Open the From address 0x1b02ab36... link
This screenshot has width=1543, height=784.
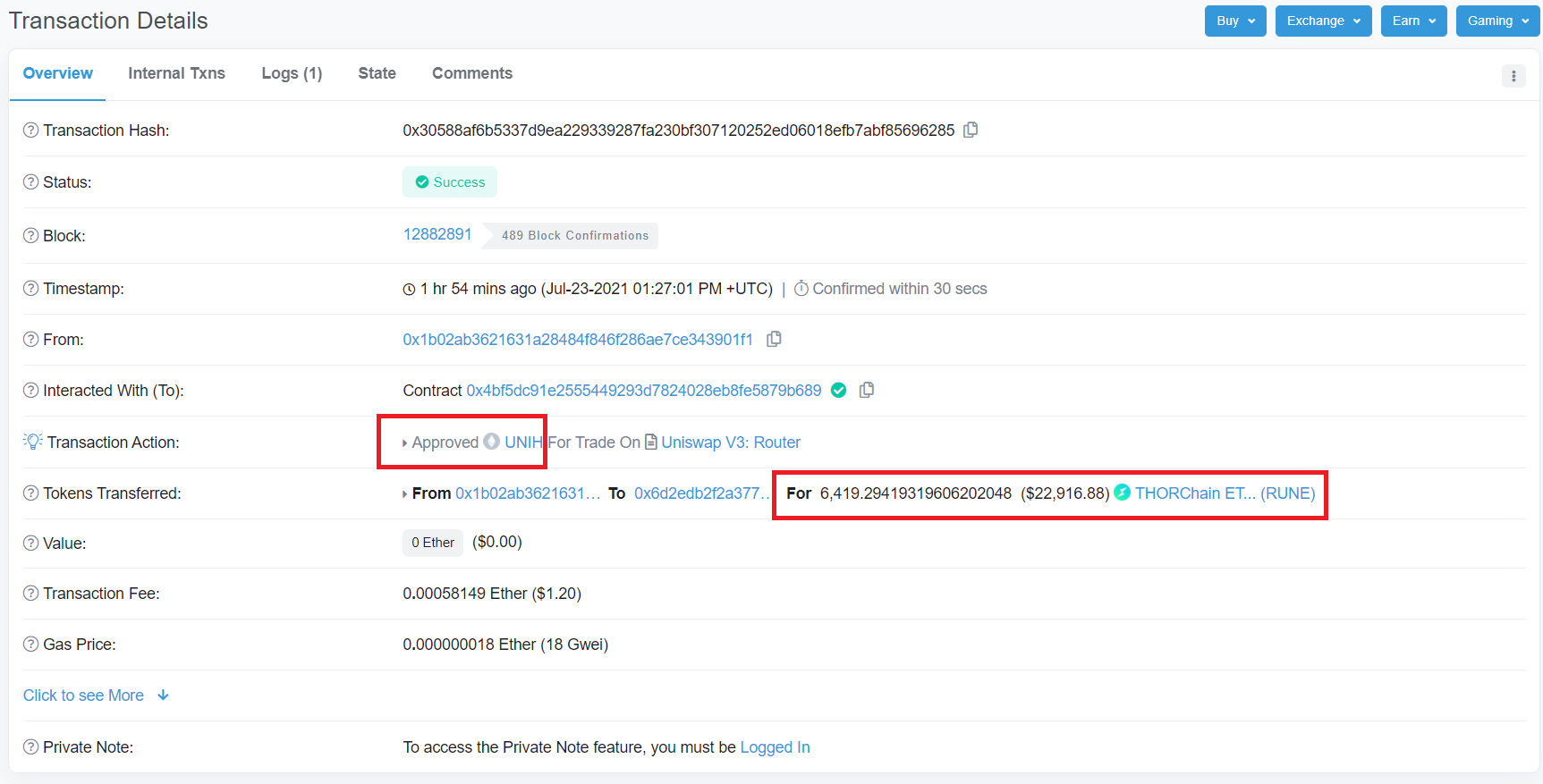pos(578,340)
